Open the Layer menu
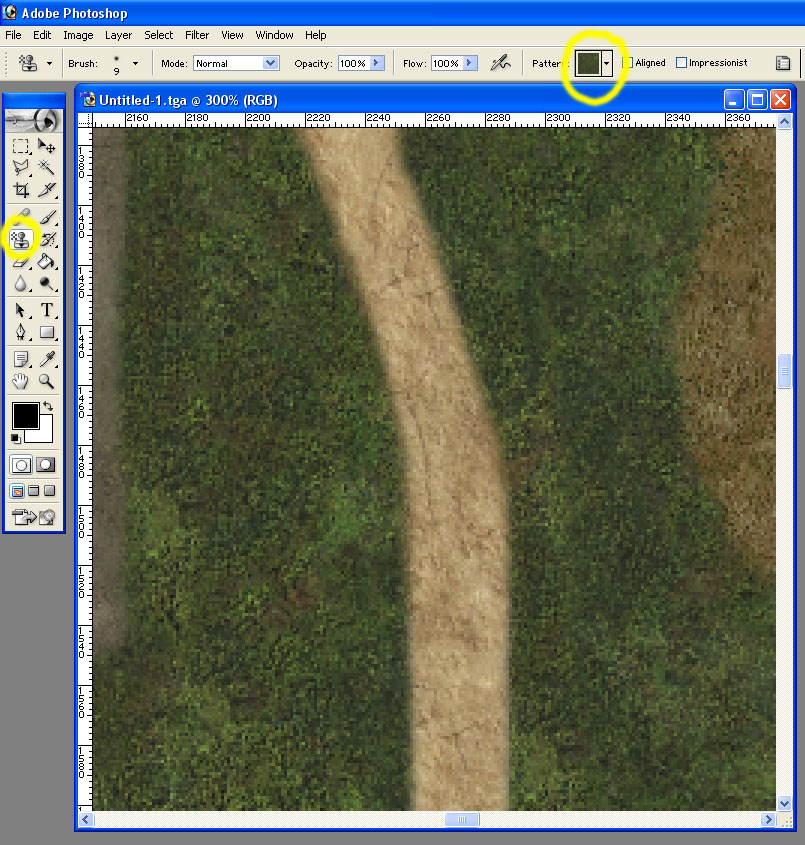 point(119,35)
